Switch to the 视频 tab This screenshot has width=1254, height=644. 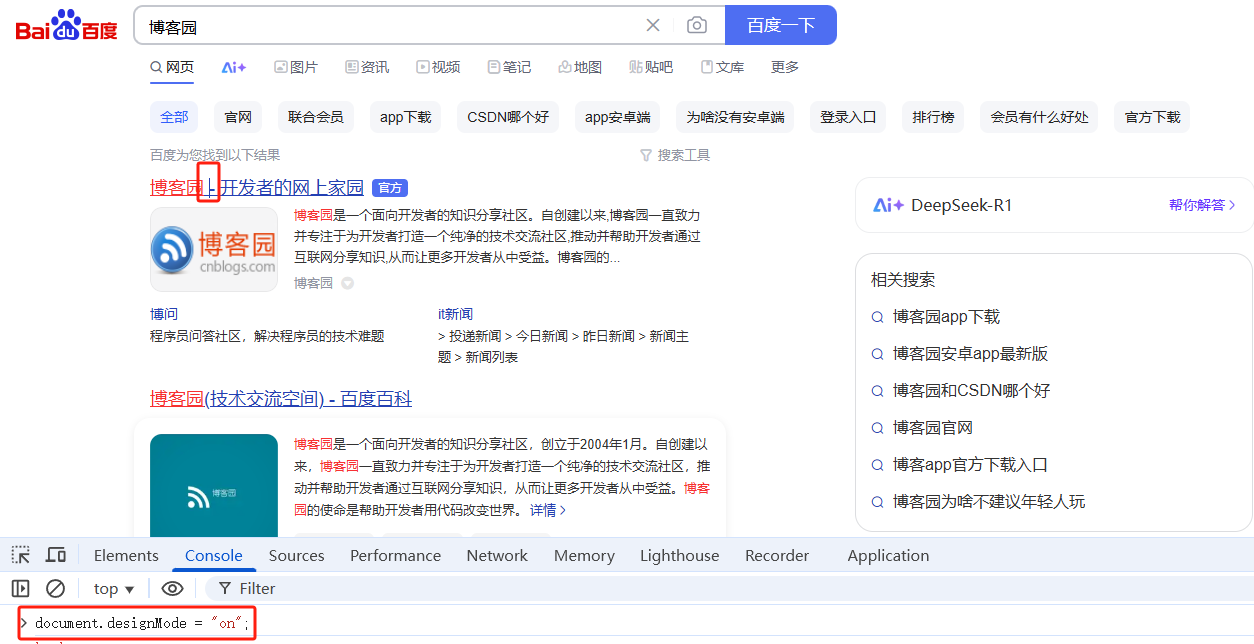tap(438, 67)
